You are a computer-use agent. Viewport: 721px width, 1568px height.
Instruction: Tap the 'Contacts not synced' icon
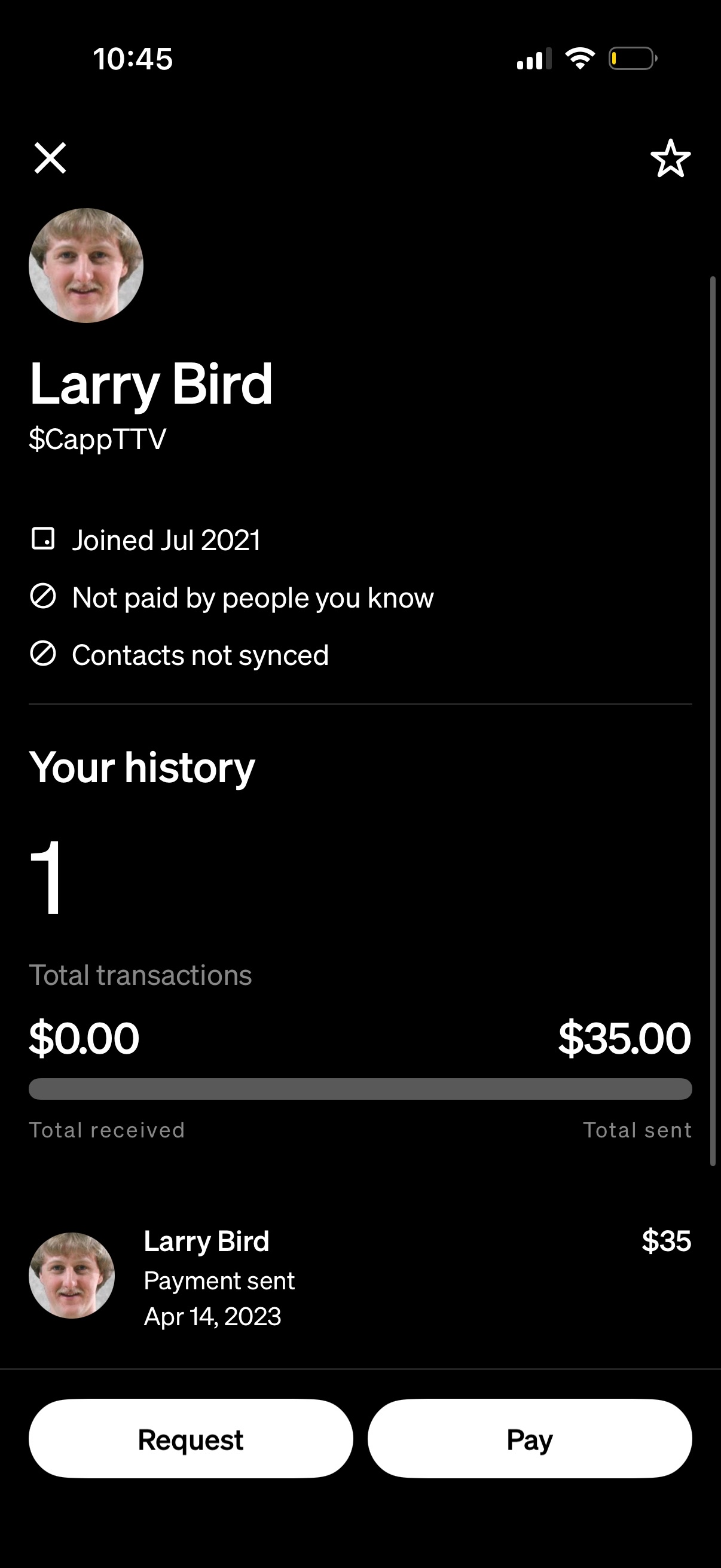pyautogui.click(x=42, y=654)
